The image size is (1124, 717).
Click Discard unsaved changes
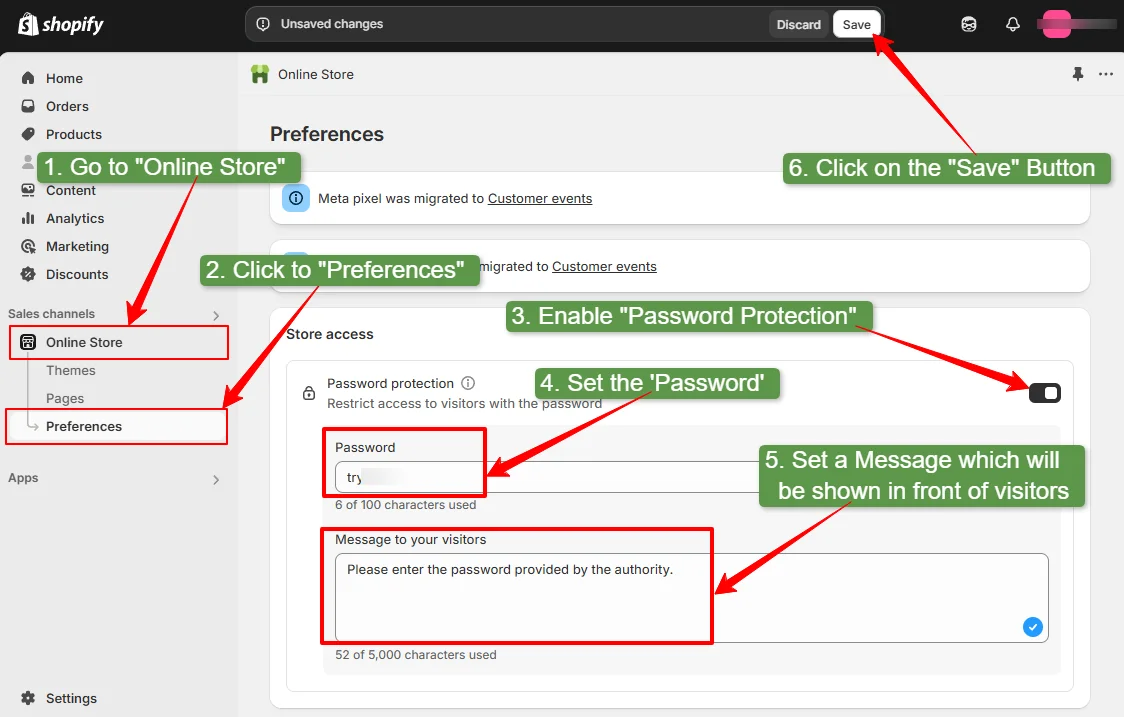coord(799,24)
